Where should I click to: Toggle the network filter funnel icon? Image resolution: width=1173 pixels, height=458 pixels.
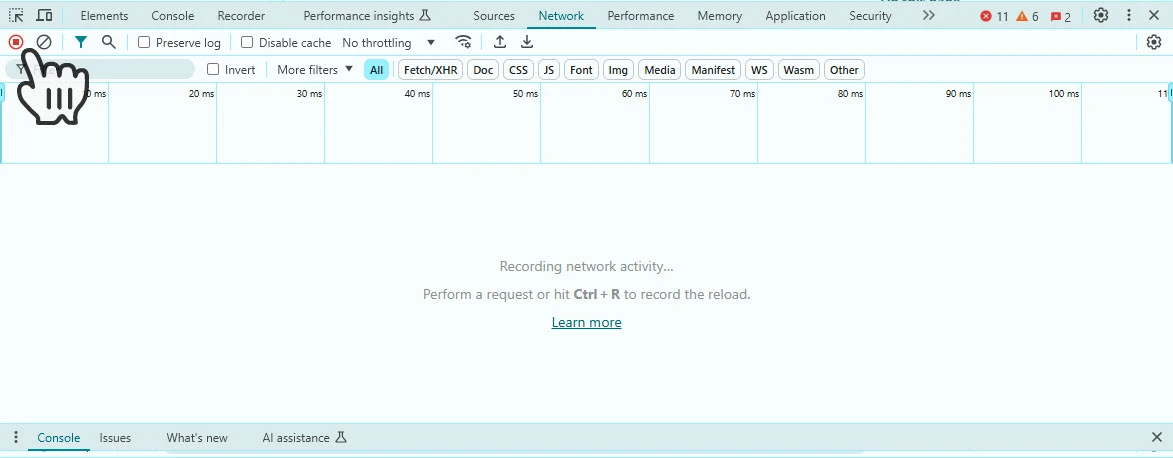point(81,43)
